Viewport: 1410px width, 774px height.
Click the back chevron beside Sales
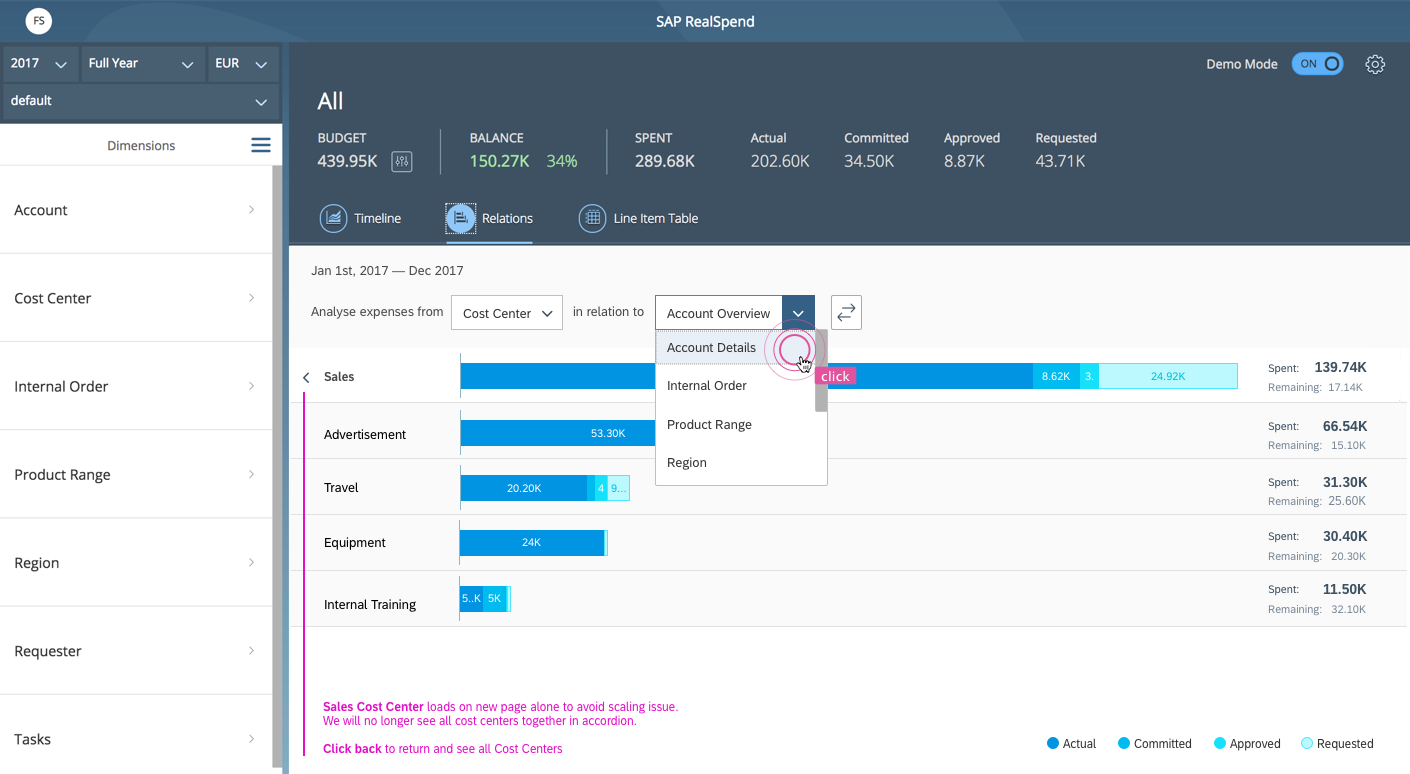coord(306,377)
